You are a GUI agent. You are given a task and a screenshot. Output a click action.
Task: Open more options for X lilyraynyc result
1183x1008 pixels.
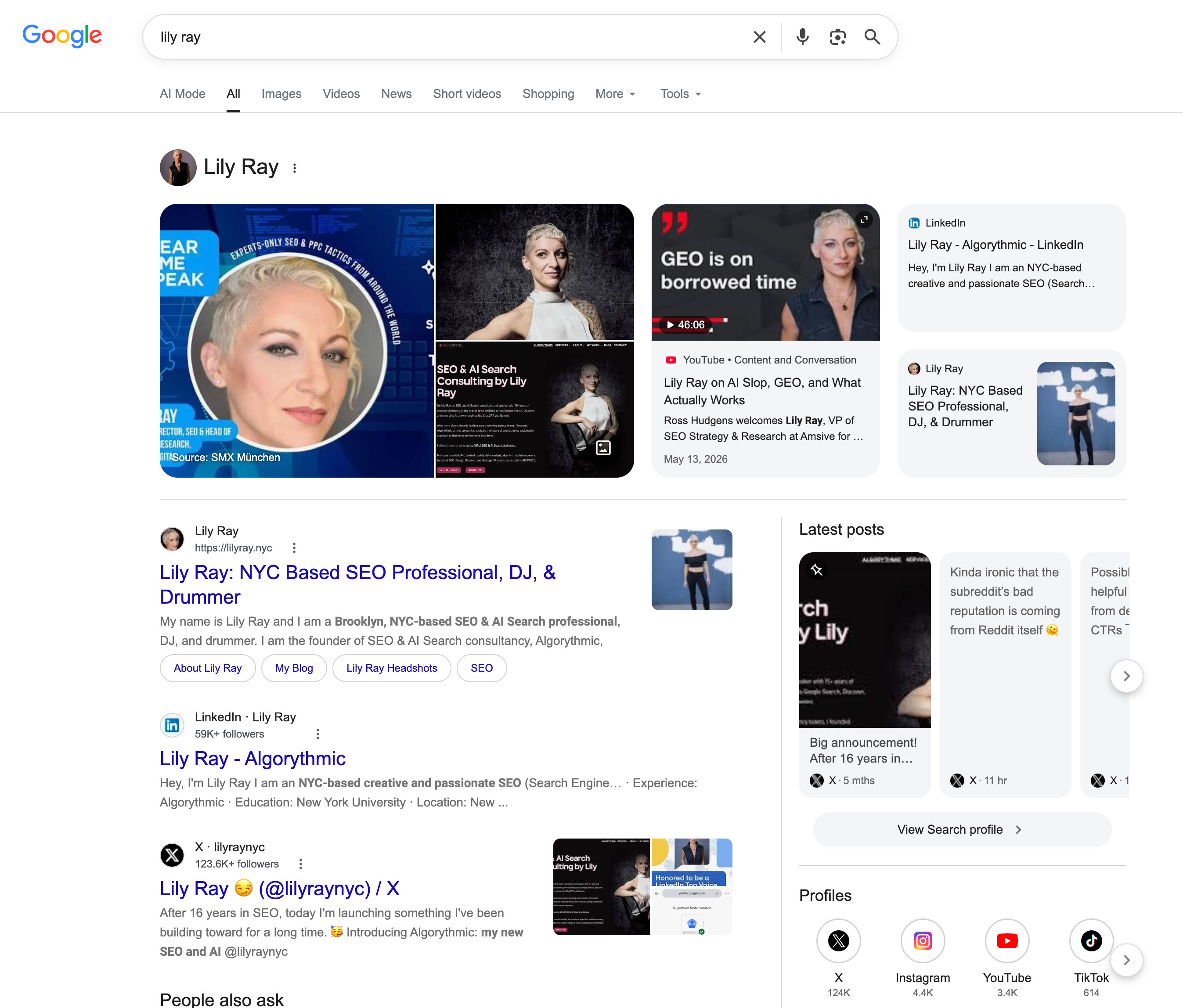coord(301,864)
